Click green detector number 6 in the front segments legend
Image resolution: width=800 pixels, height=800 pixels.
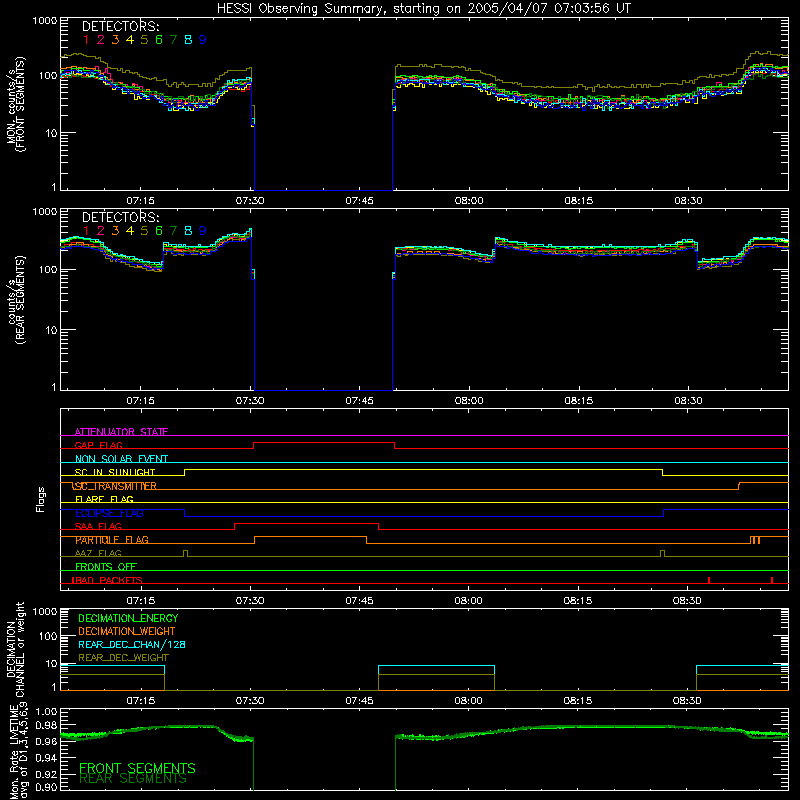[x=159, y=40]
